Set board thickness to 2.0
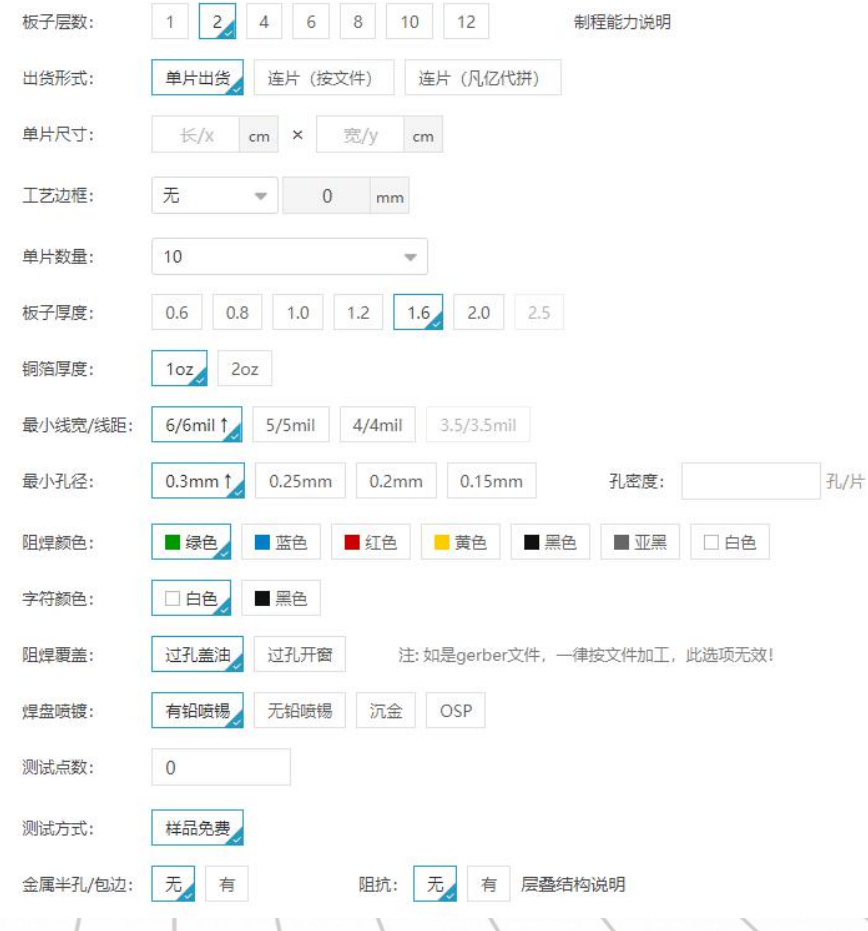Viewport: 868px width, 931px height. (x=479, y=312)
